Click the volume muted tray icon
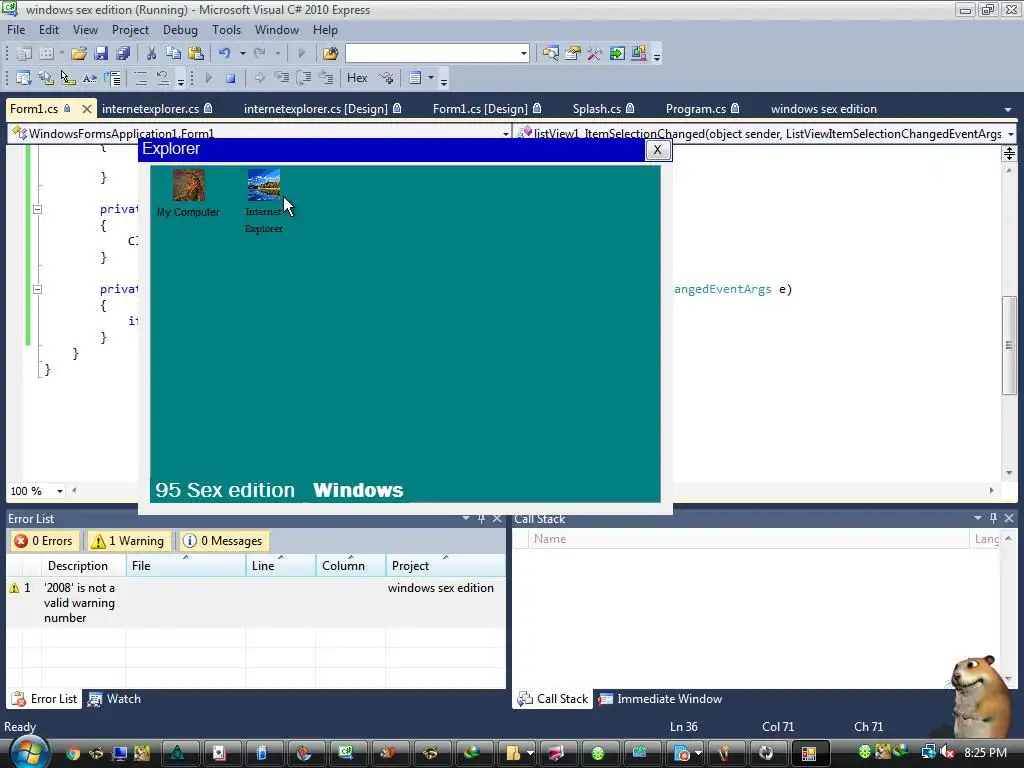 click(x=948, y=752)
